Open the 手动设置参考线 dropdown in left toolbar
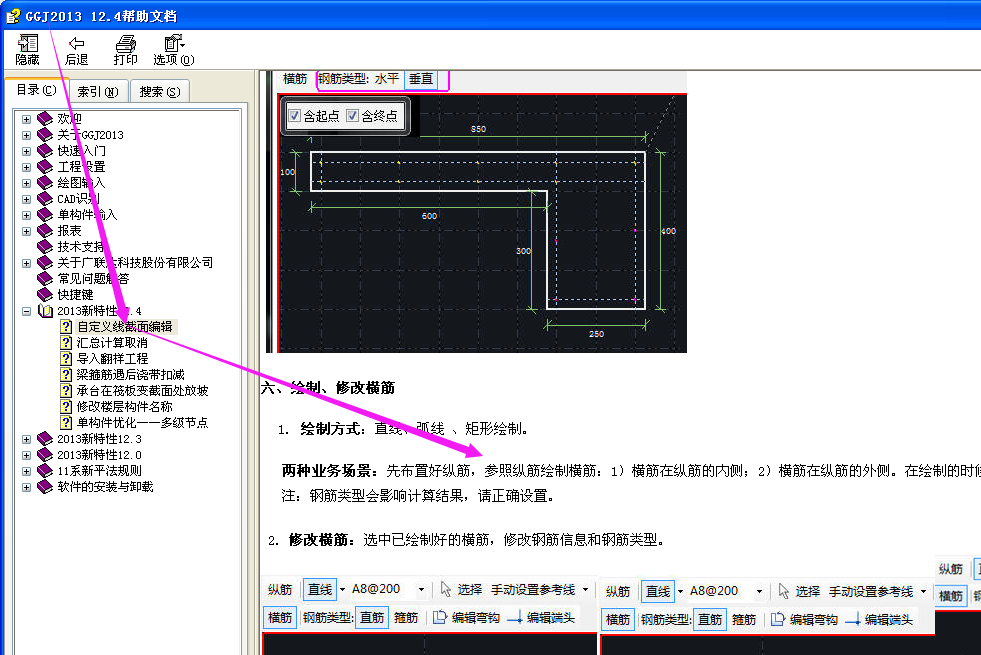This screenshot has height=655, width=981. [x=586, y=589]
